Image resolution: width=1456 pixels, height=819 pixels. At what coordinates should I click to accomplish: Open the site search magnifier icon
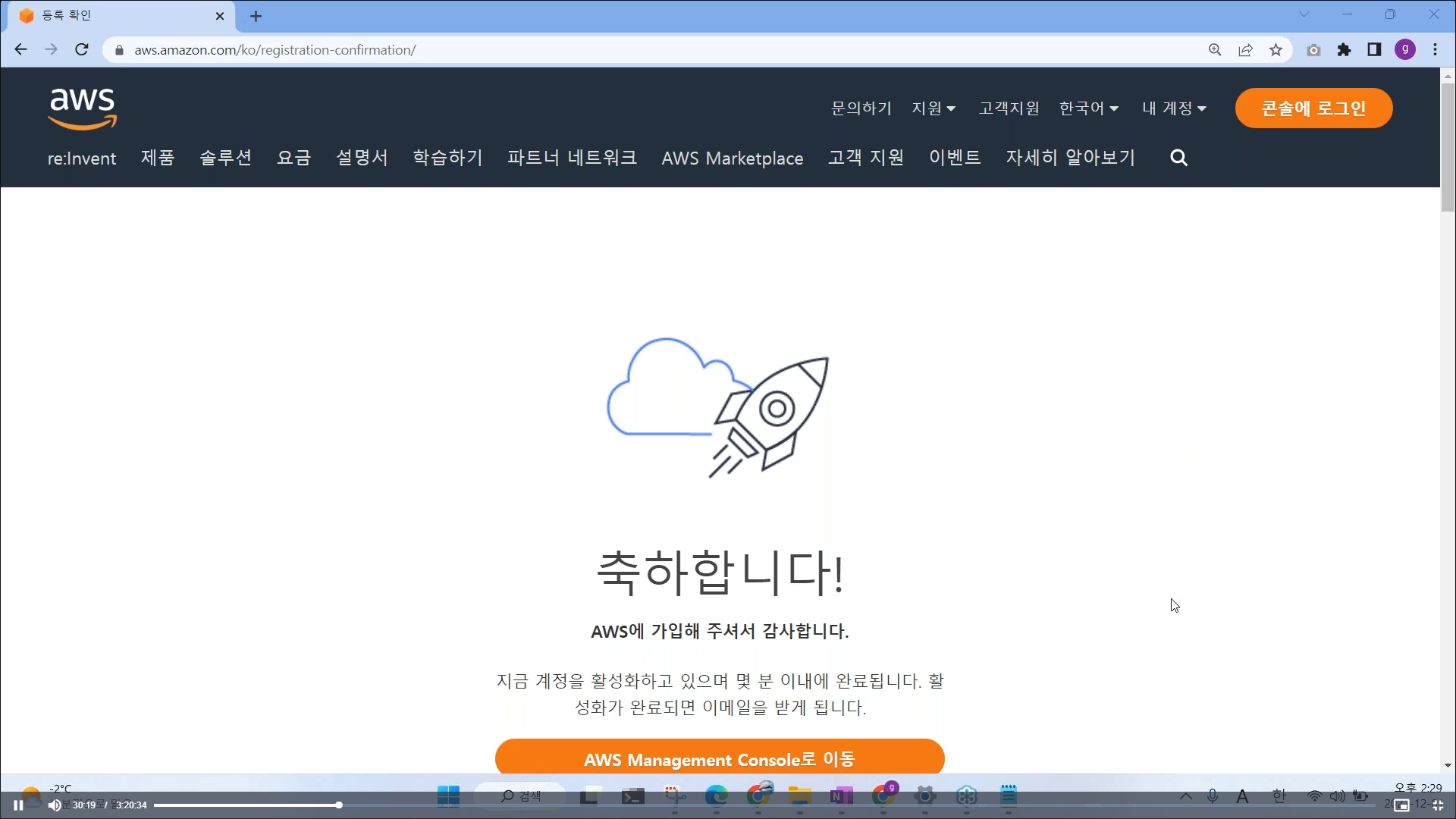1178,158
